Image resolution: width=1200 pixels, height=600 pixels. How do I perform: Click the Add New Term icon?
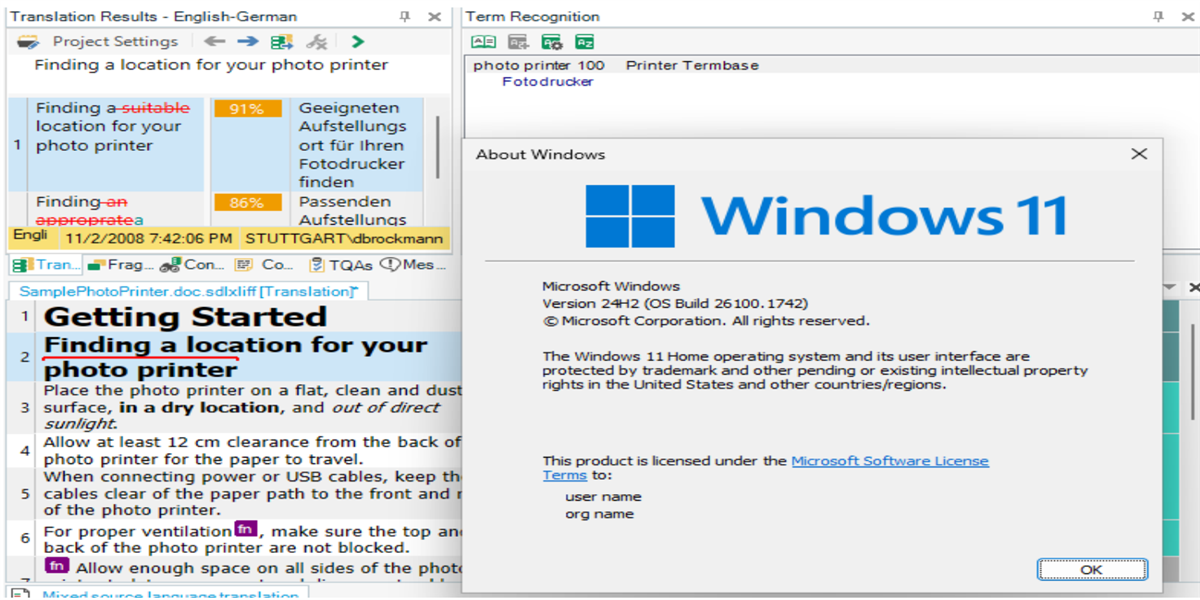[518, 41]
